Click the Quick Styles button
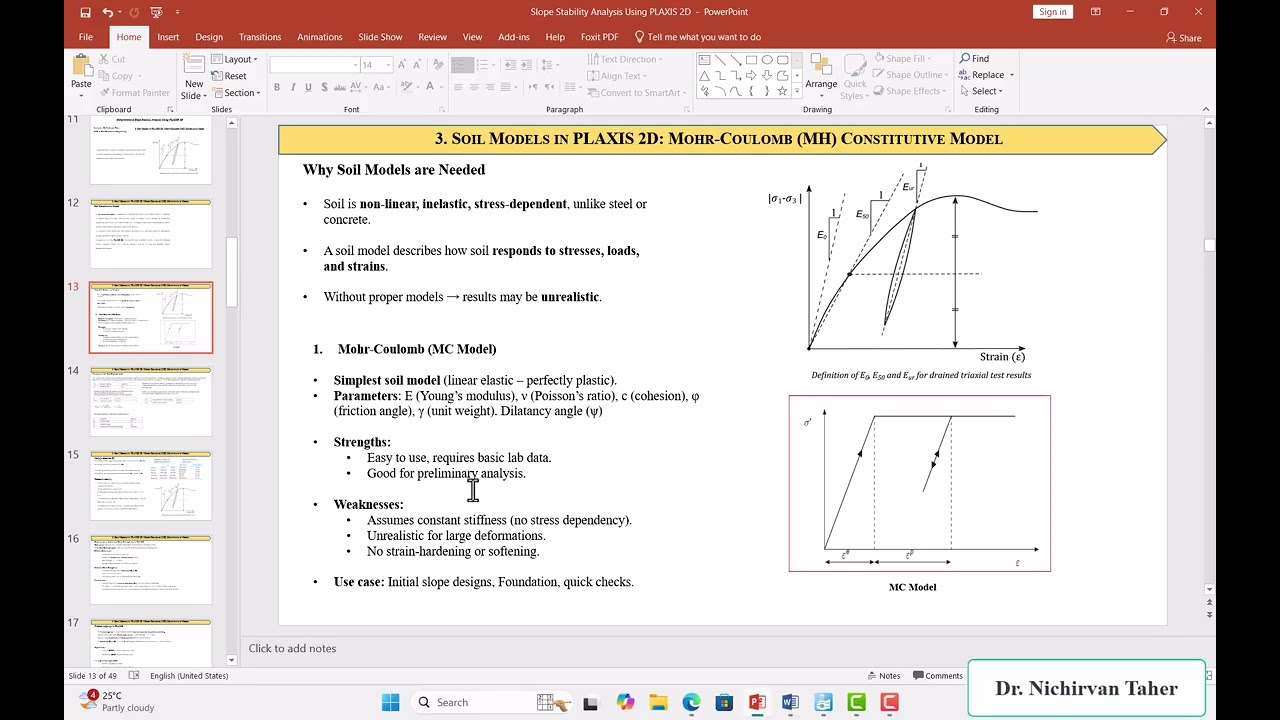Screen dimensions: 1280x720 [x=855, y=76]
